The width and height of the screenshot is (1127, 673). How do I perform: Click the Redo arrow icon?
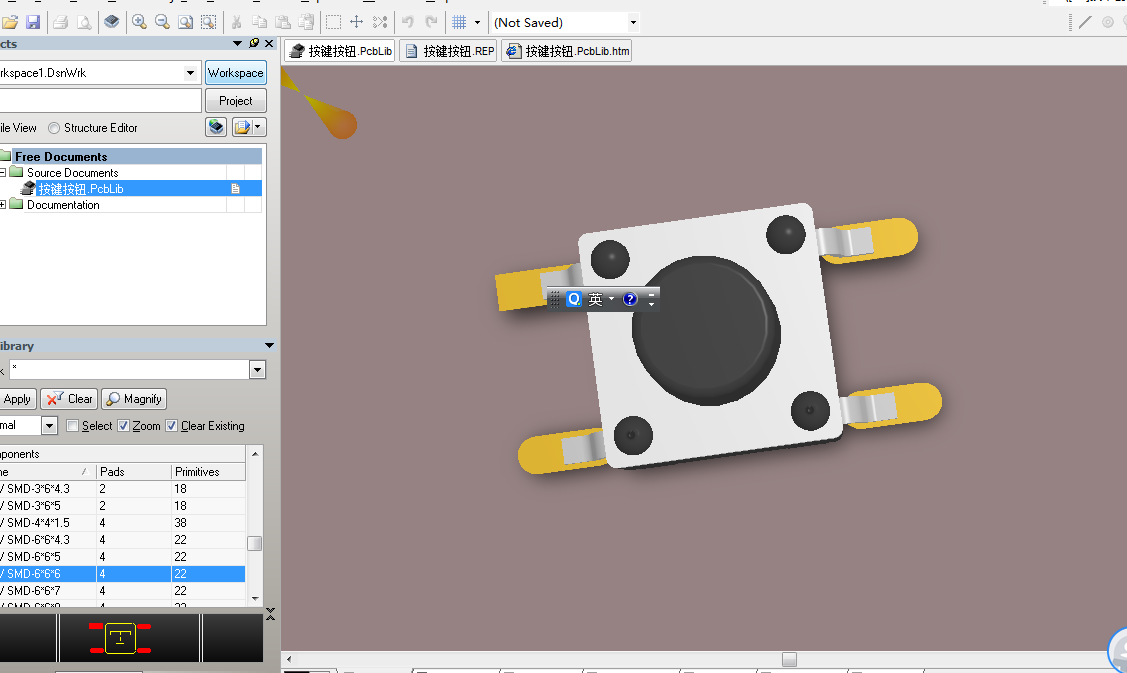point(431,22)
